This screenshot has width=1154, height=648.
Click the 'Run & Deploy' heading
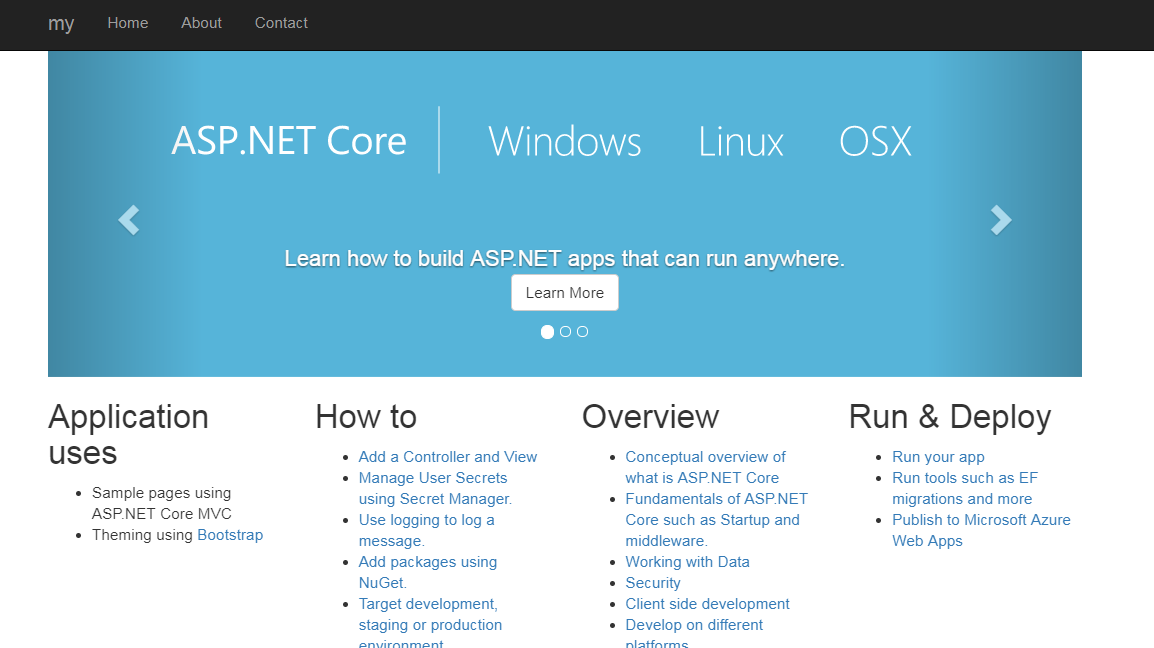point(950,417)
